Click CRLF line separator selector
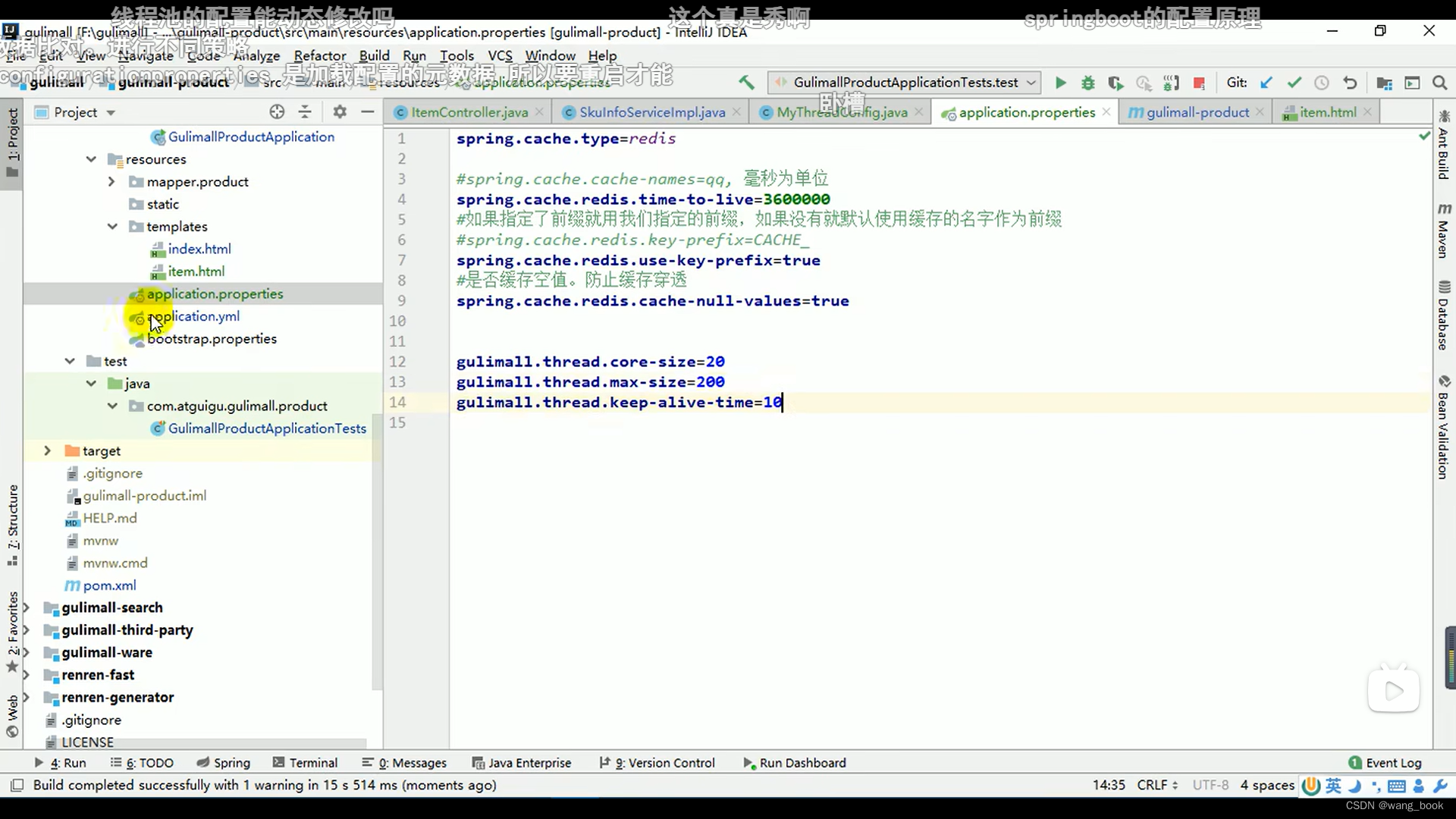This screenshot has height=819, width=1456. coord(1157,785)
